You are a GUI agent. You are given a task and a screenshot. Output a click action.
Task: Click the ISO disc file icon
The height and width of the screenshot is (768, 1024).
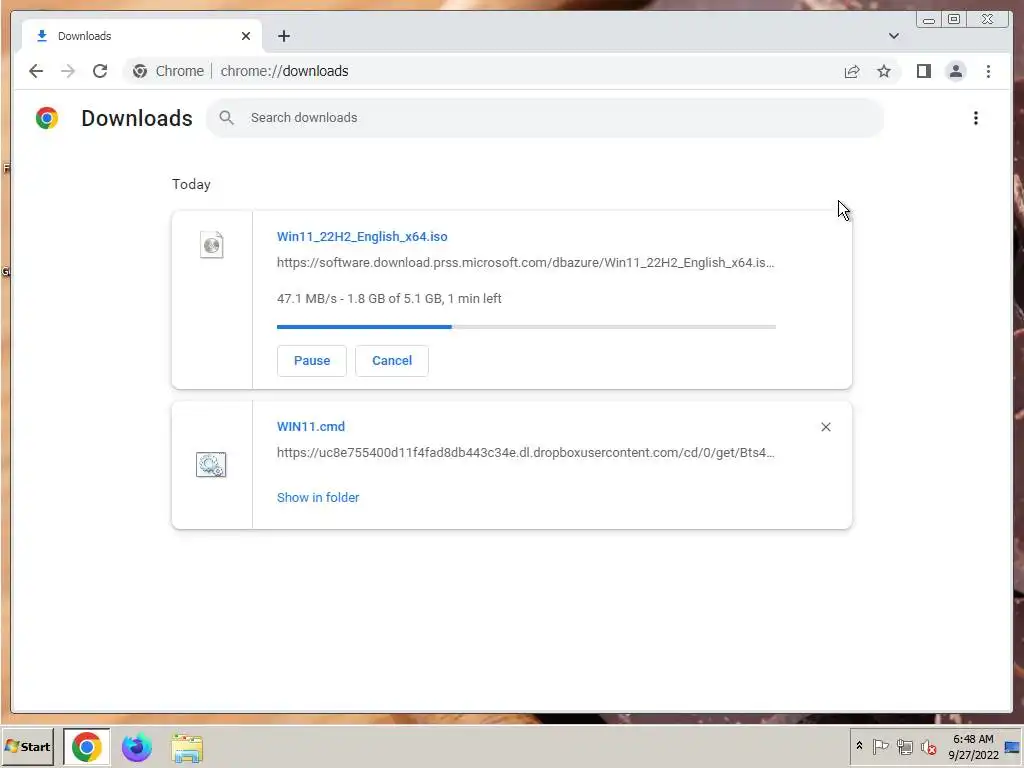(x=212, y=245)
